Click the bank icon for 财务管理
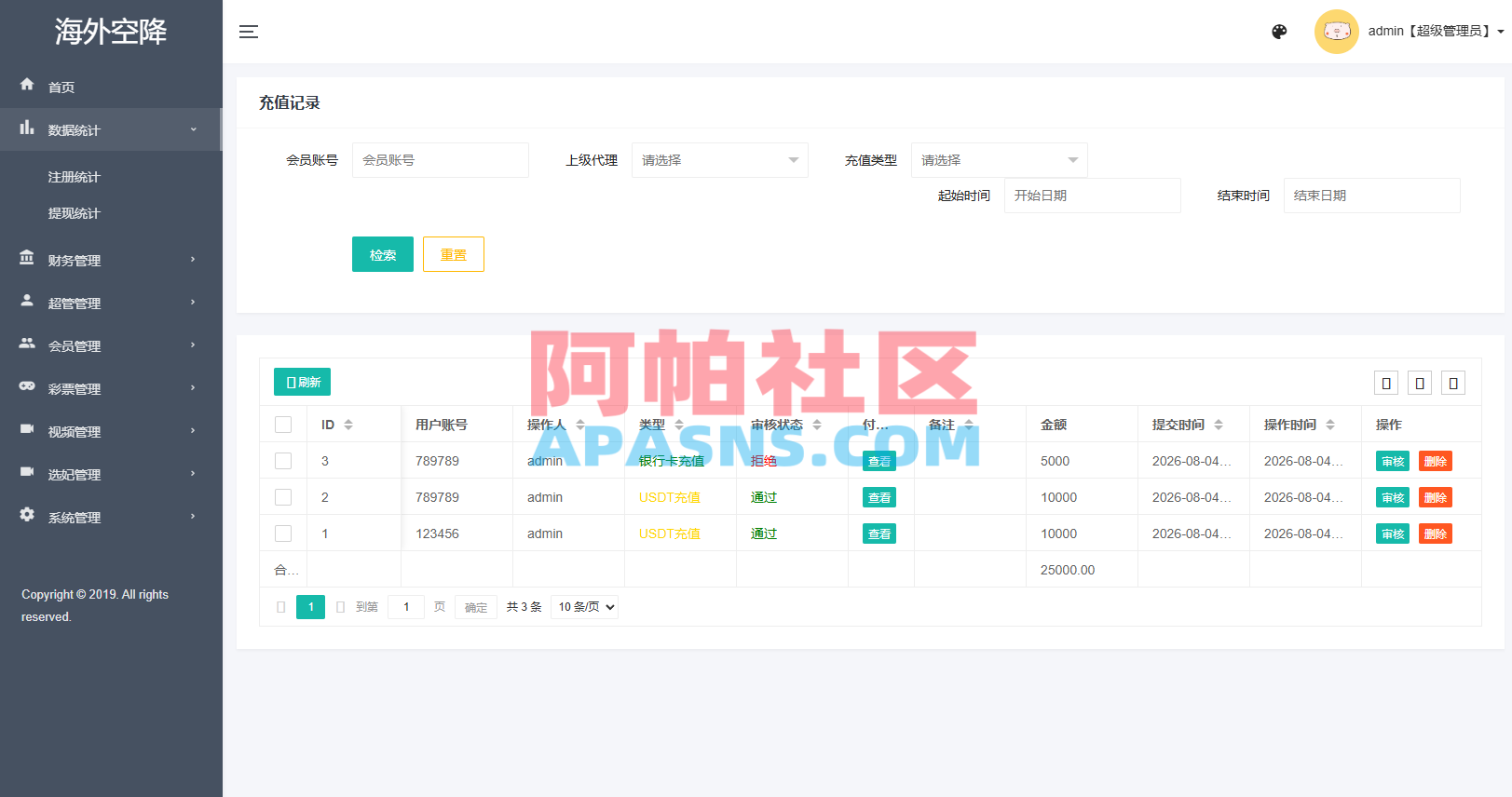This screenshot has width=1512, height=797. point(27,258)
